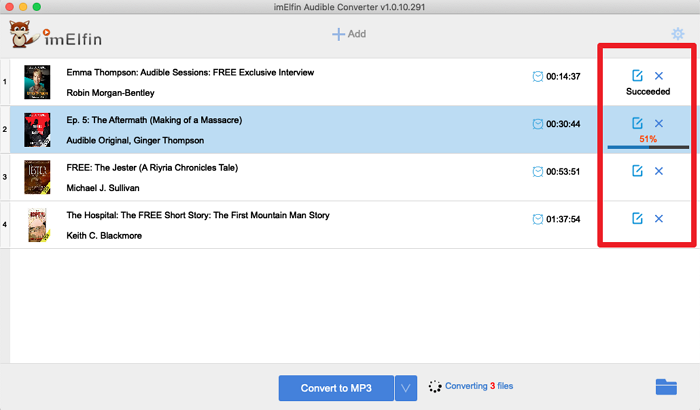
Task: Click the clock icon beside 00:14:37
Action: [x=538, y=76]
